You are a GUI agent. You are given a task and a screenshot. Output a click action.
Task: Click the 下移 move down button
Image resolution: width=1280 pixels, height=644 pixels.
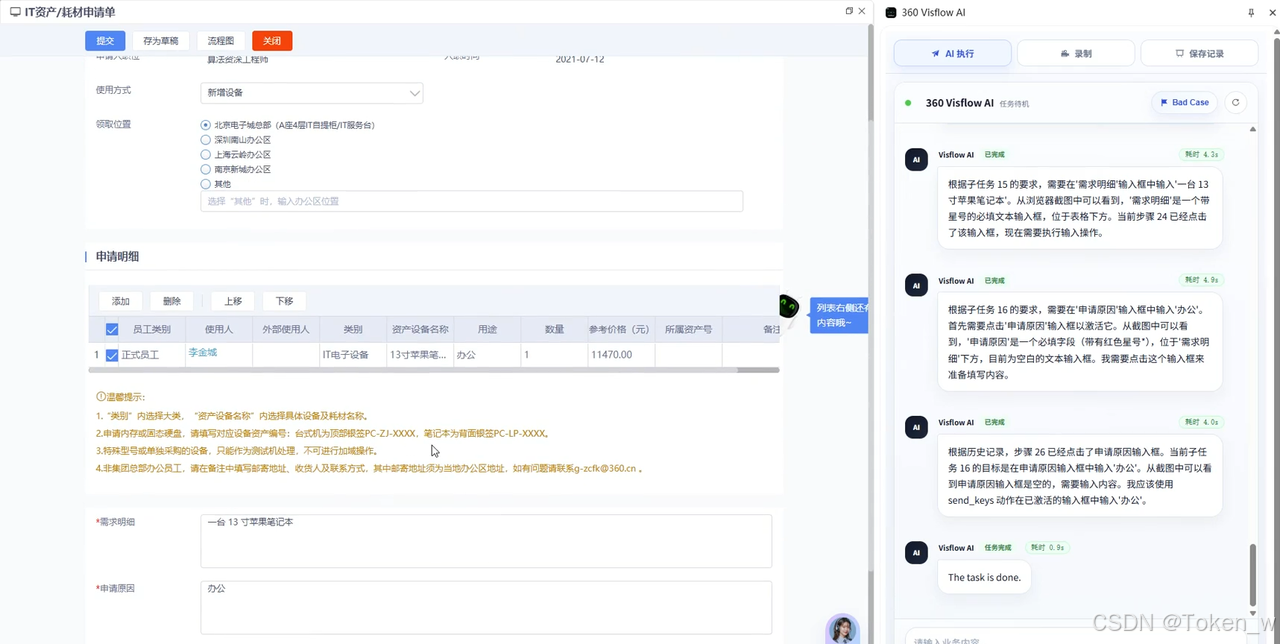285,301
